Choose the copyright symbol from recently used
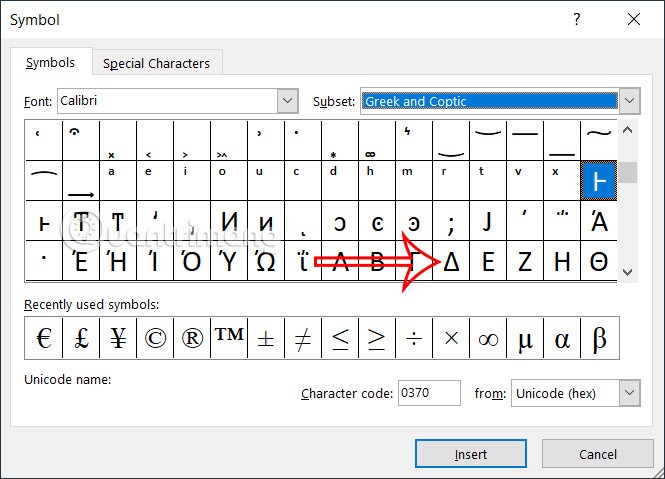The image size is (665, 479). (155, 338)
